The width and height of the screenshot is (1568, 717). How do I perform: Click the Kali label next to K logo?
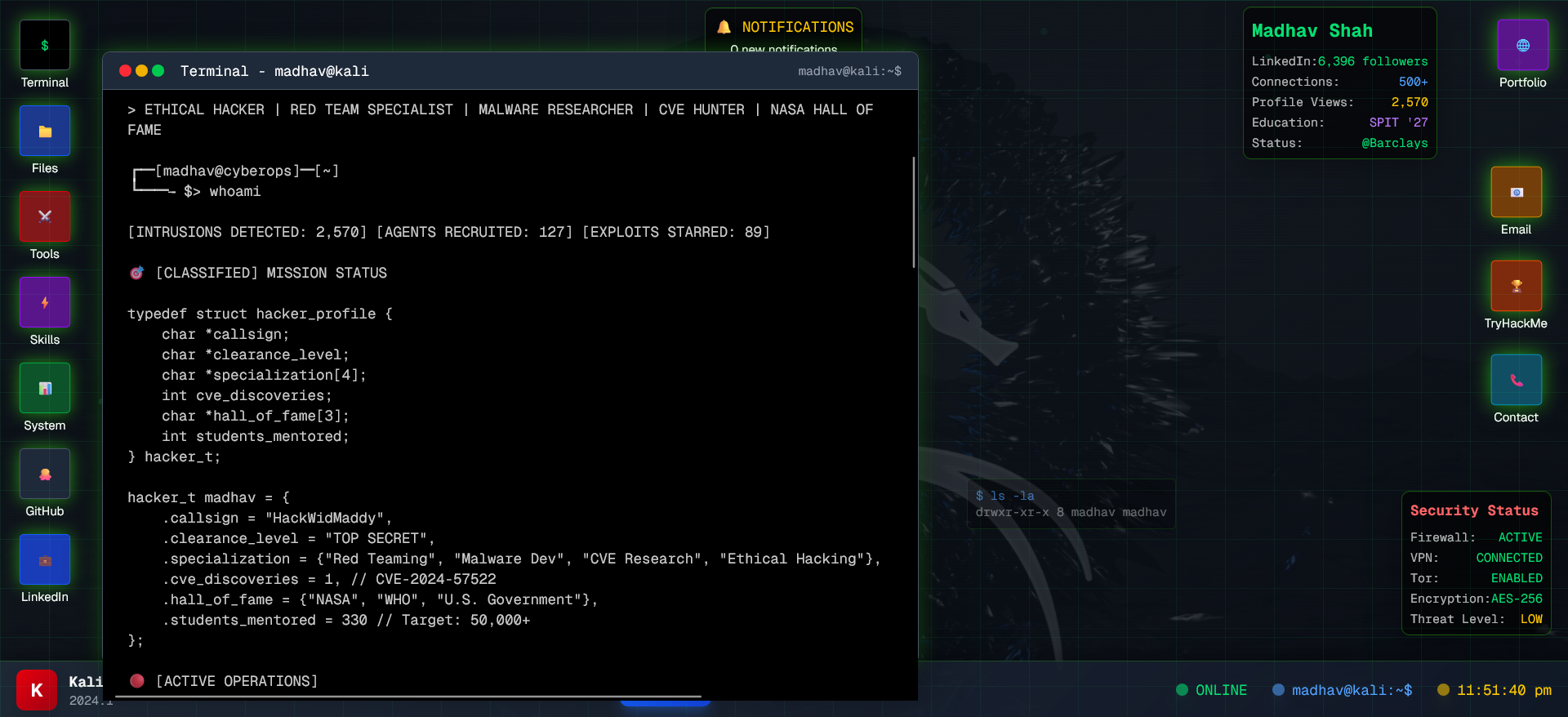[86, 682]
